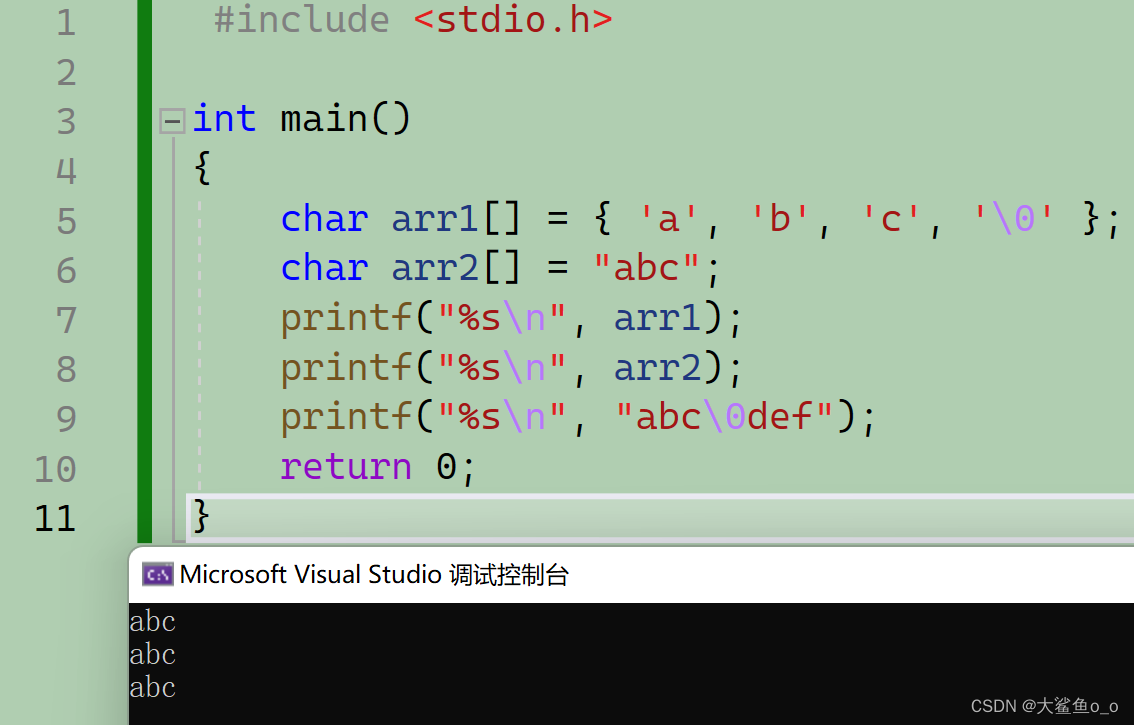Click the 'int' keyword before main
The image size is (1134, 725).
tap(224, 118)
